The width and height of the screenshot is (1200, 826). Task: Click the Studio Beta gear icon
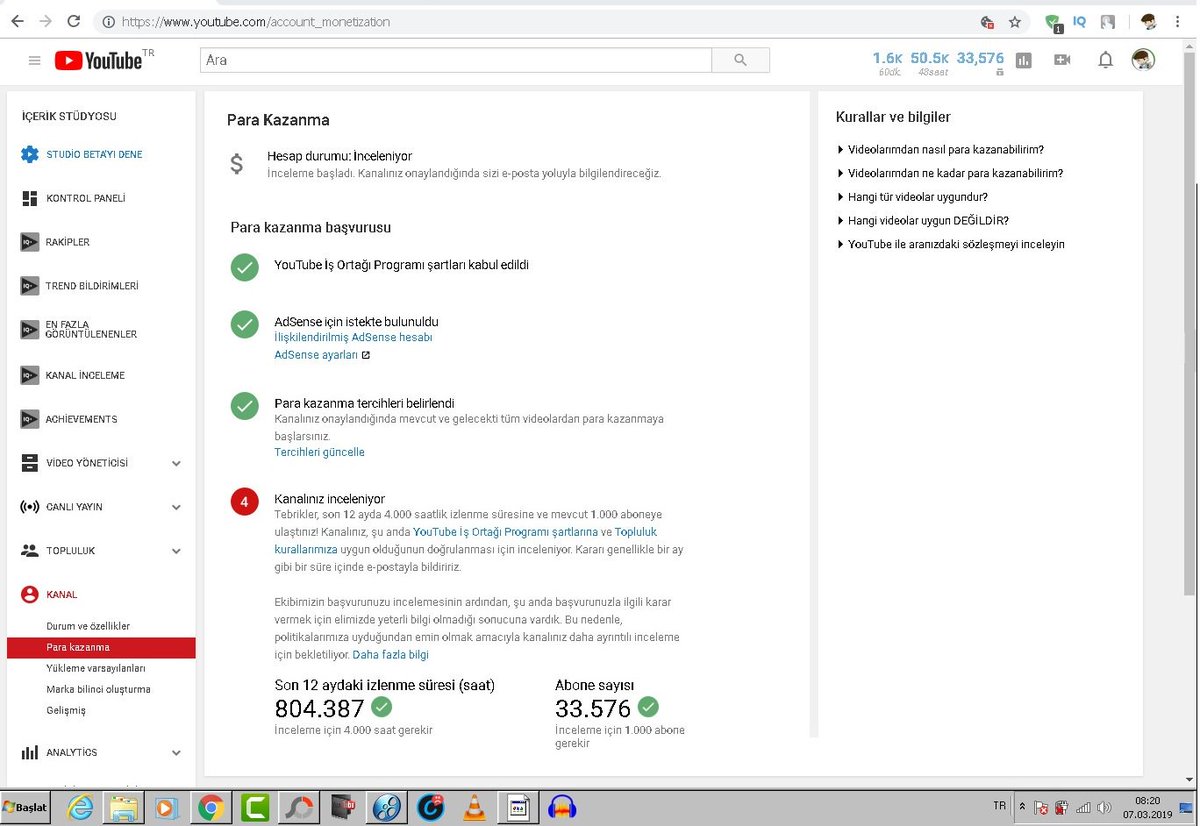(x=30, y=154)
